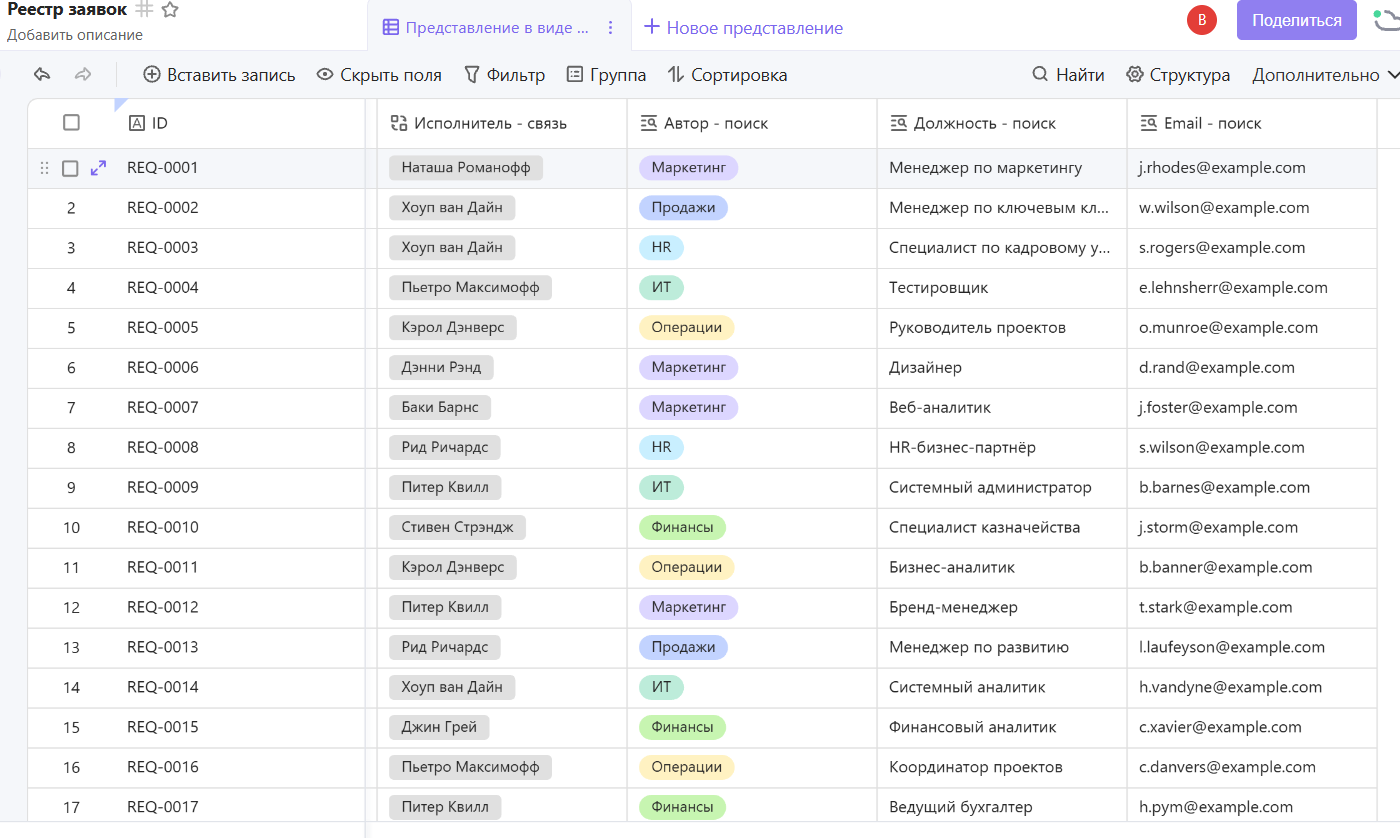Click email c.xavier@example.com
Image resolution: width=1400 pixels, height=838 pixels.
click(1220, 727)
